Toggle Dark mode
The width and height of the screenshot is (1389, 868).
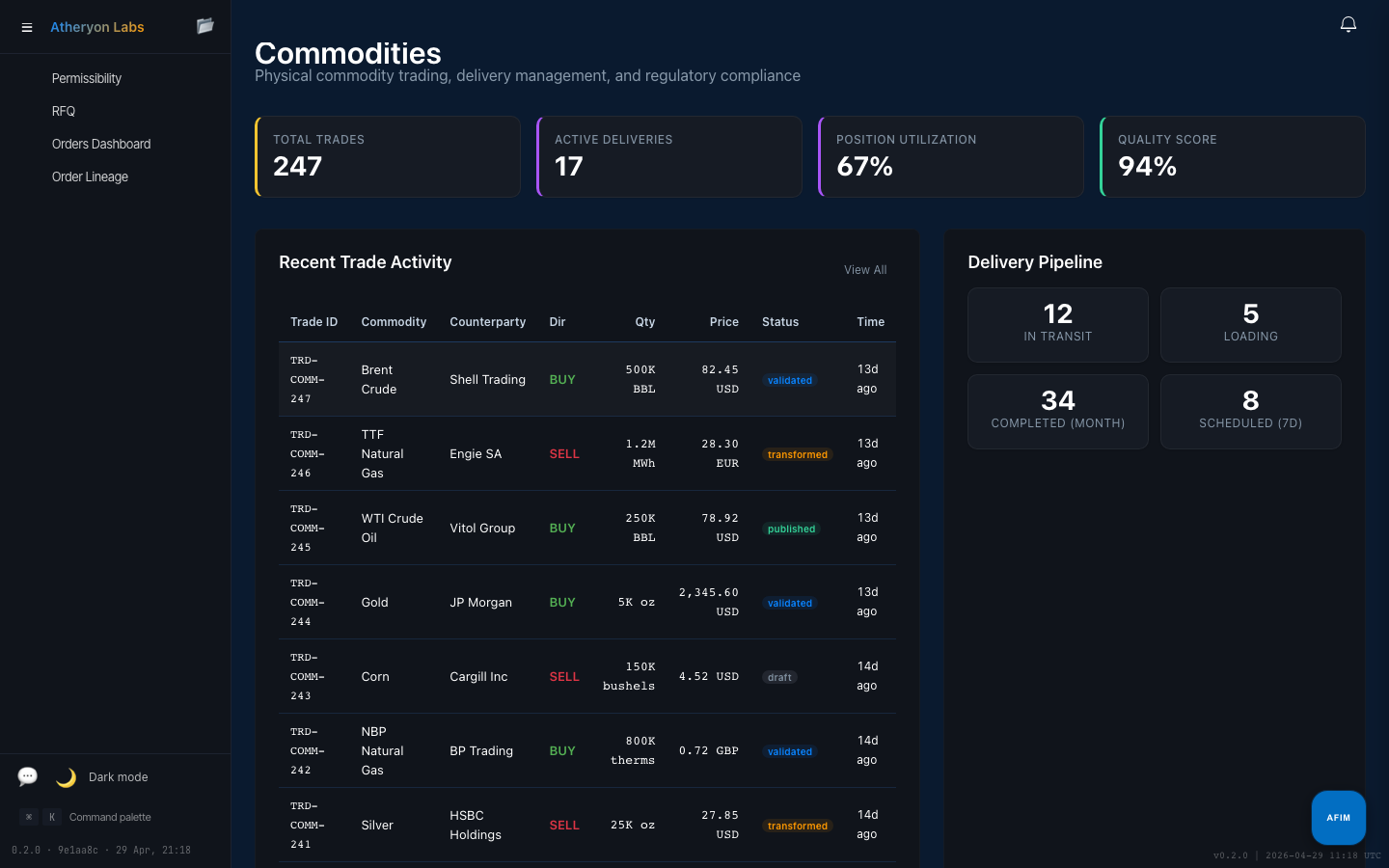tap(118, 777)
